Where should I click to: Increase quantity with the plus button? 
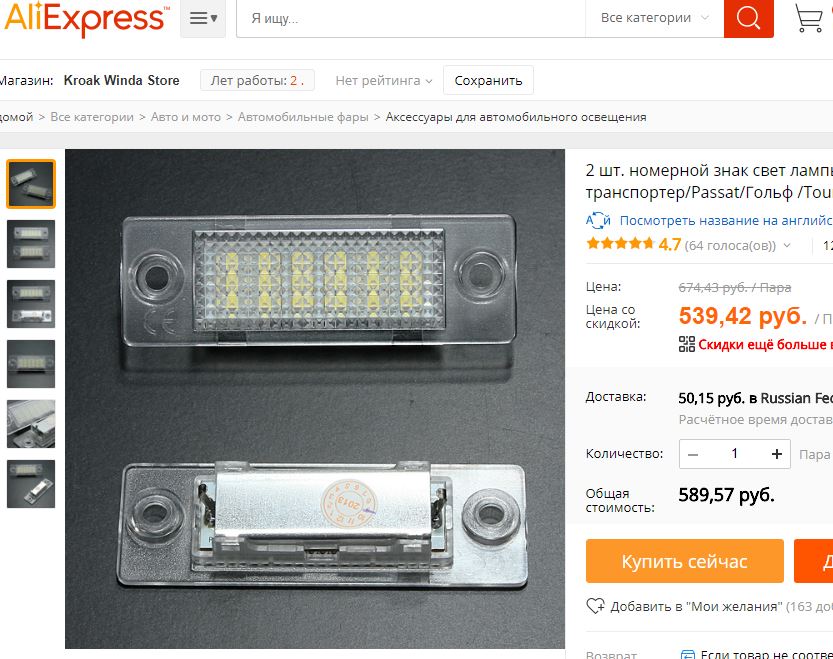777,454
